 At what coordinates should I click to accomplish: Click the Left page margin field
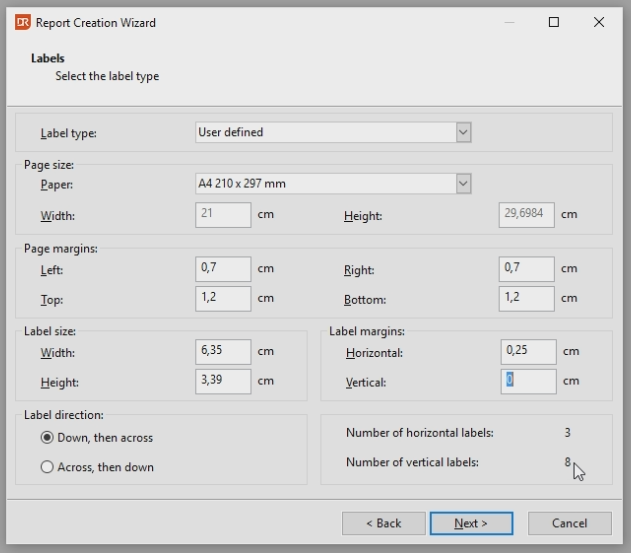[x=223, y=268]
